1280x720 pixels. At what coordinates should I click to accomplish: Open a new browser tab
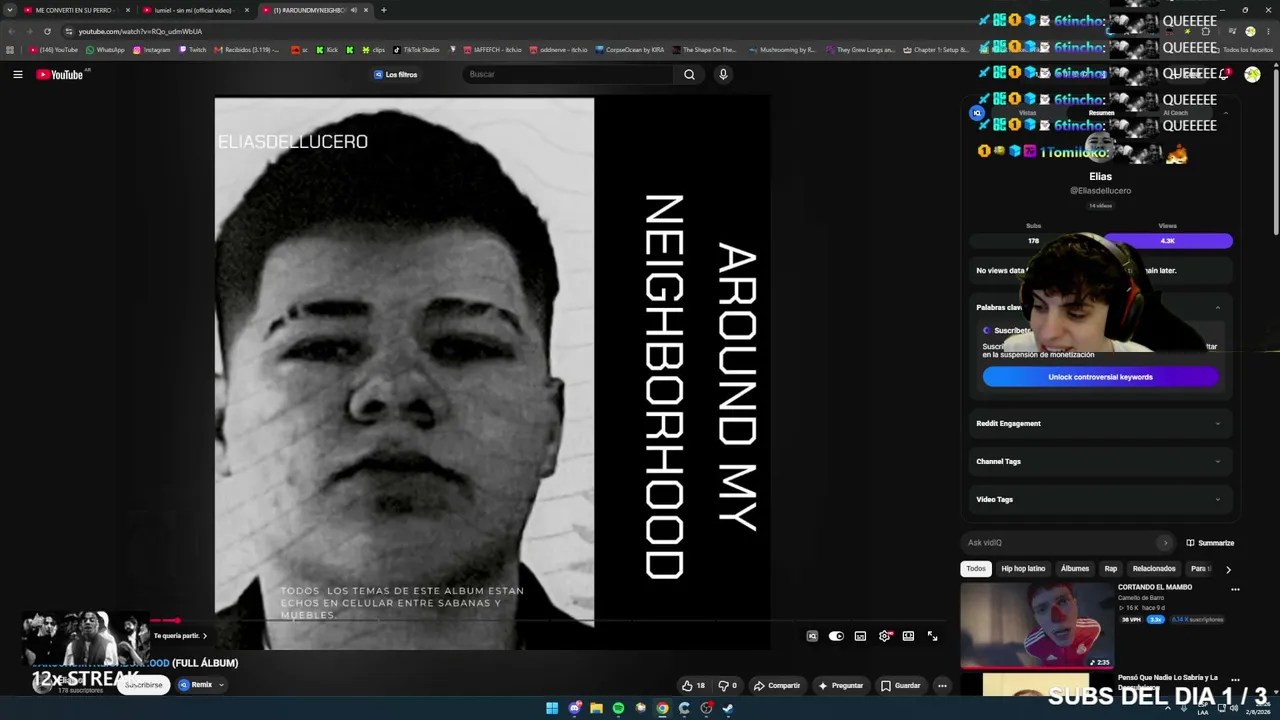point(384,10)
